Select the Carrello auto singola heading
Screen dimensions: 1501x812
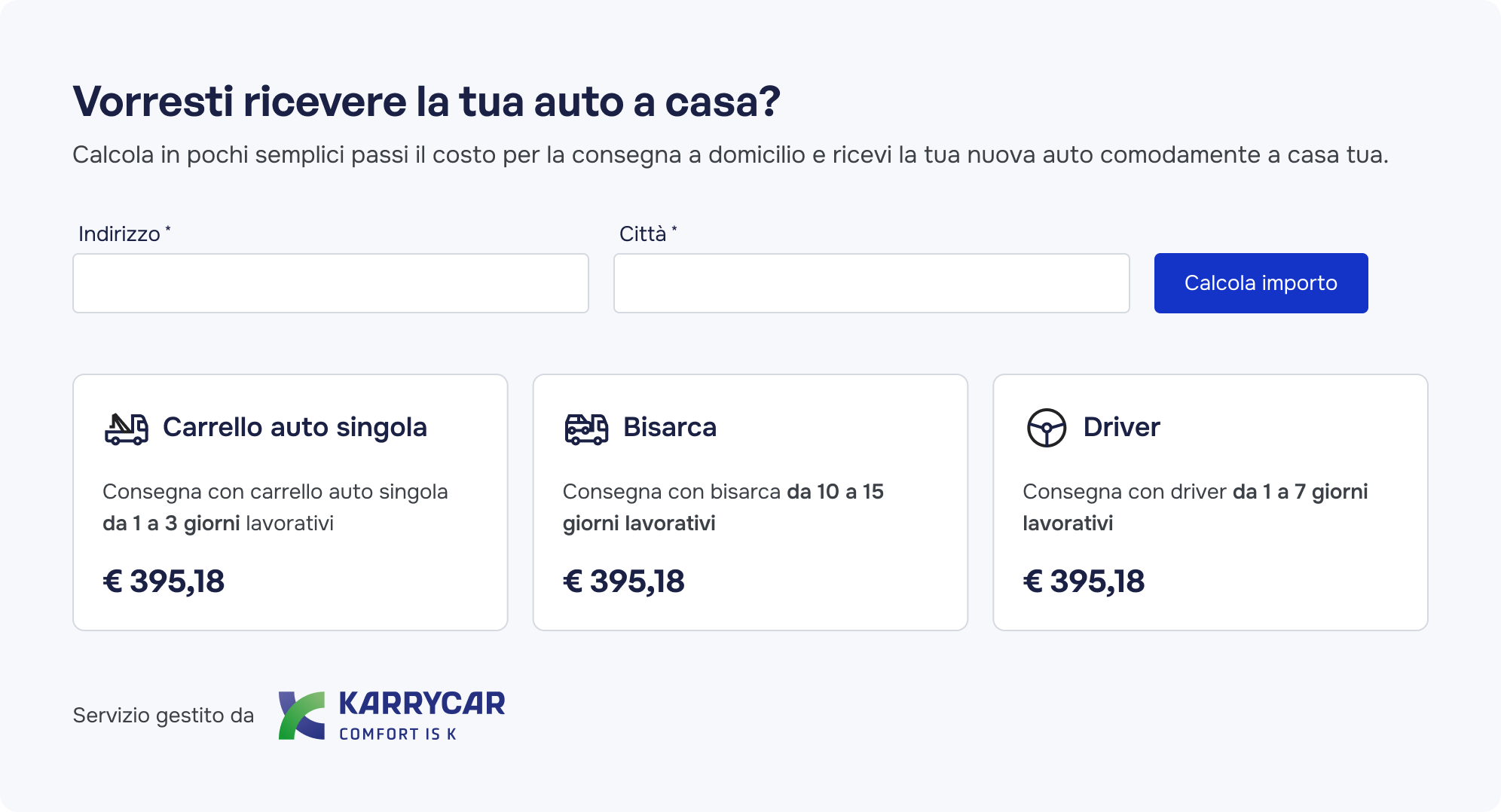click(x=295, y=427)
